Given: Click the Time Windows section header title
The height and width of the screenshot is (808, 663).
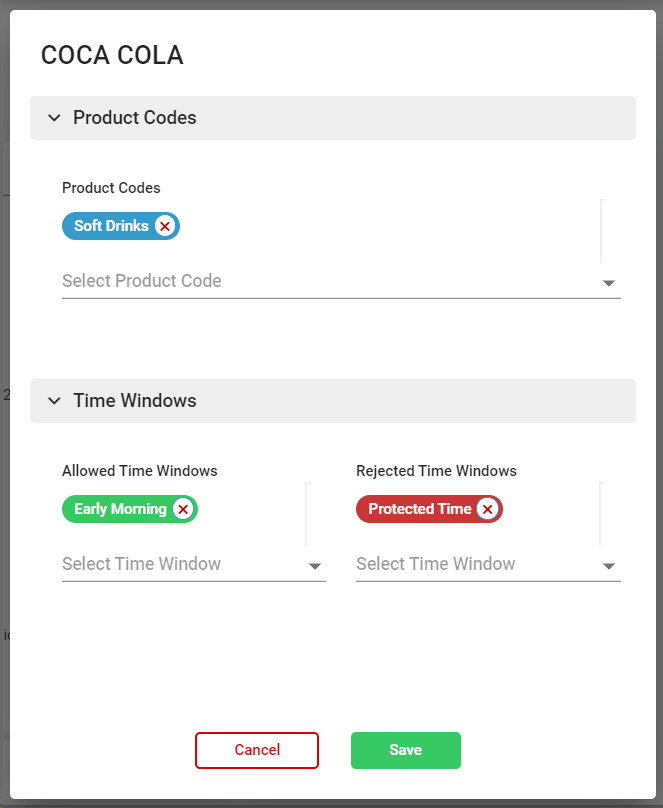Looking at the screenshot, I should click(x=135, y=401).
